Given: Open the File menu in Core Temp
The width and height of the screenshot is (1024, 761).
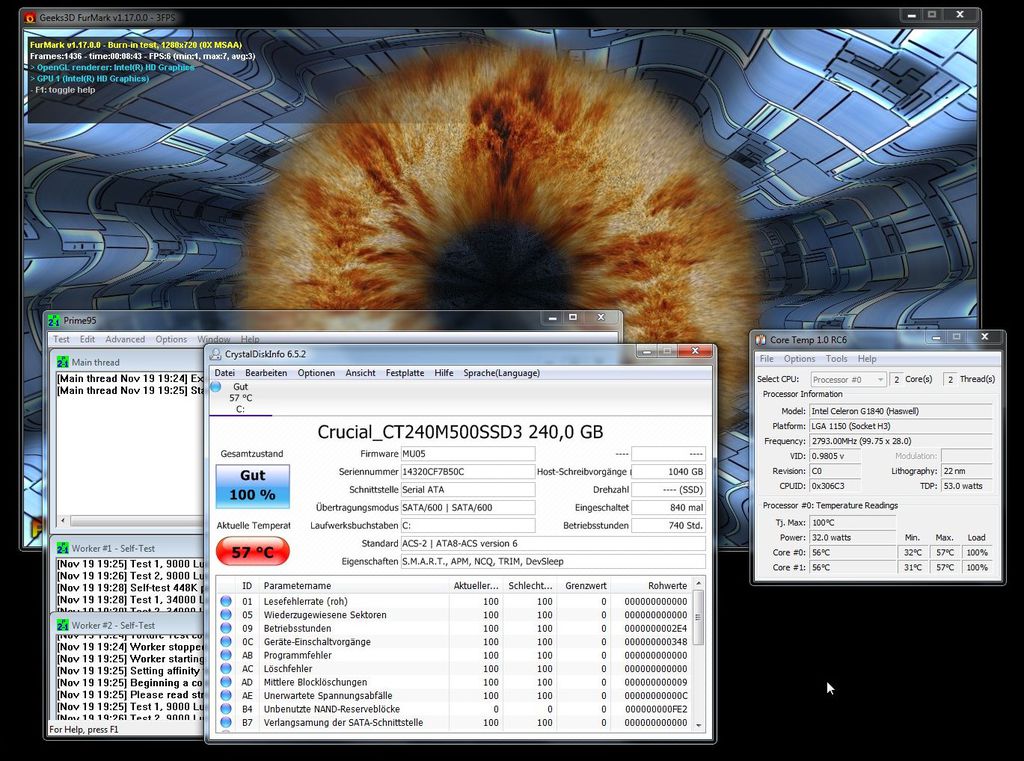Looking at the screenshot, I should pyautogui.click(x=767, y=359).
